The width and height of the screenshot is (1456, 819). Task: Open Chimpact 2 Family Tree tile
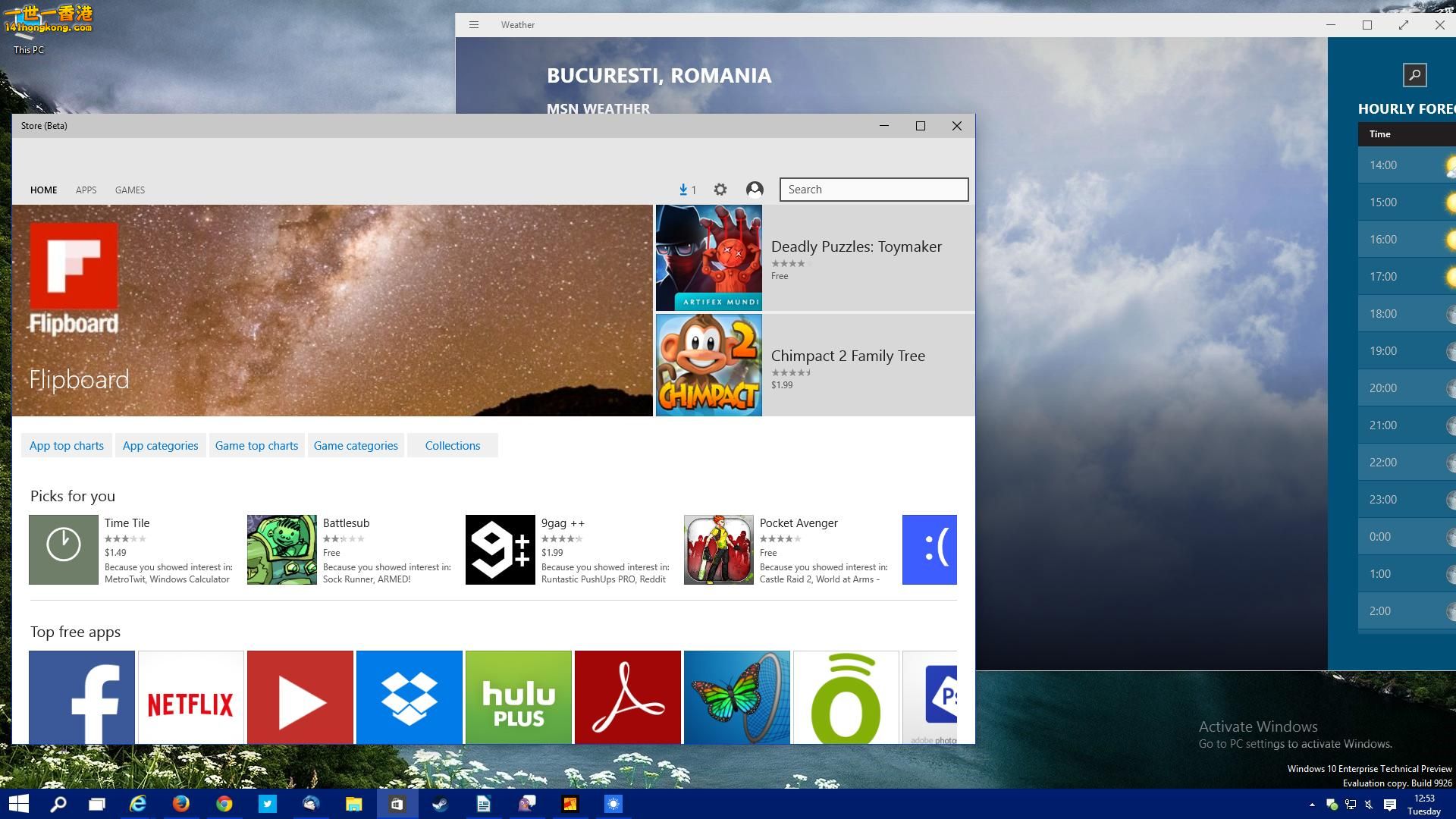(x=815, y=365)
